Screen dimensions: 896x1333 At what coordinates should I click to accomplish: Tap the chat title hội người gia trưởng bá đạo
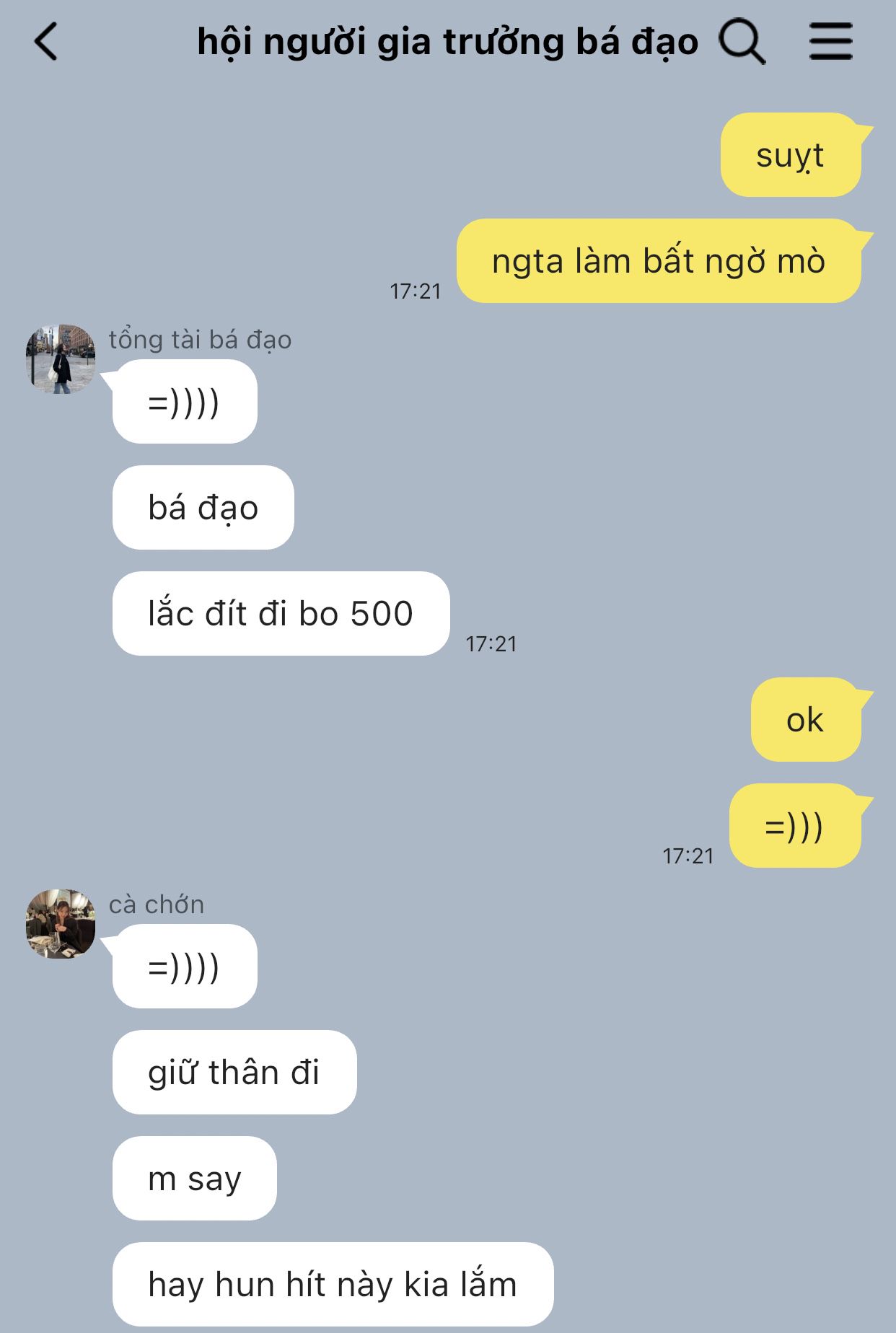coord(447,42)
